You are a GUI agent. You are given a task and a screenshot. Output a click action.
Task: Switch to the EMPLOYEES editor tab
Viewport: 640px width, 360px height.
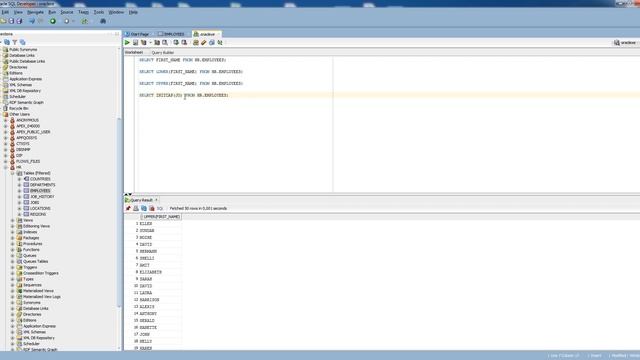[172, 34]
